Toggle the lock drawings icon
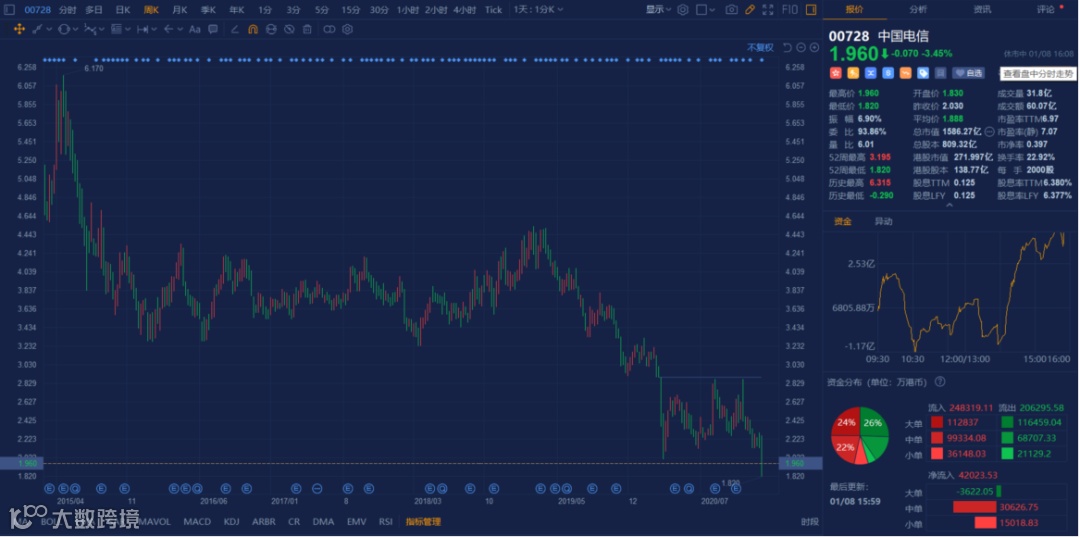This screenshot has height=538, width=1080. pos(271,30)
